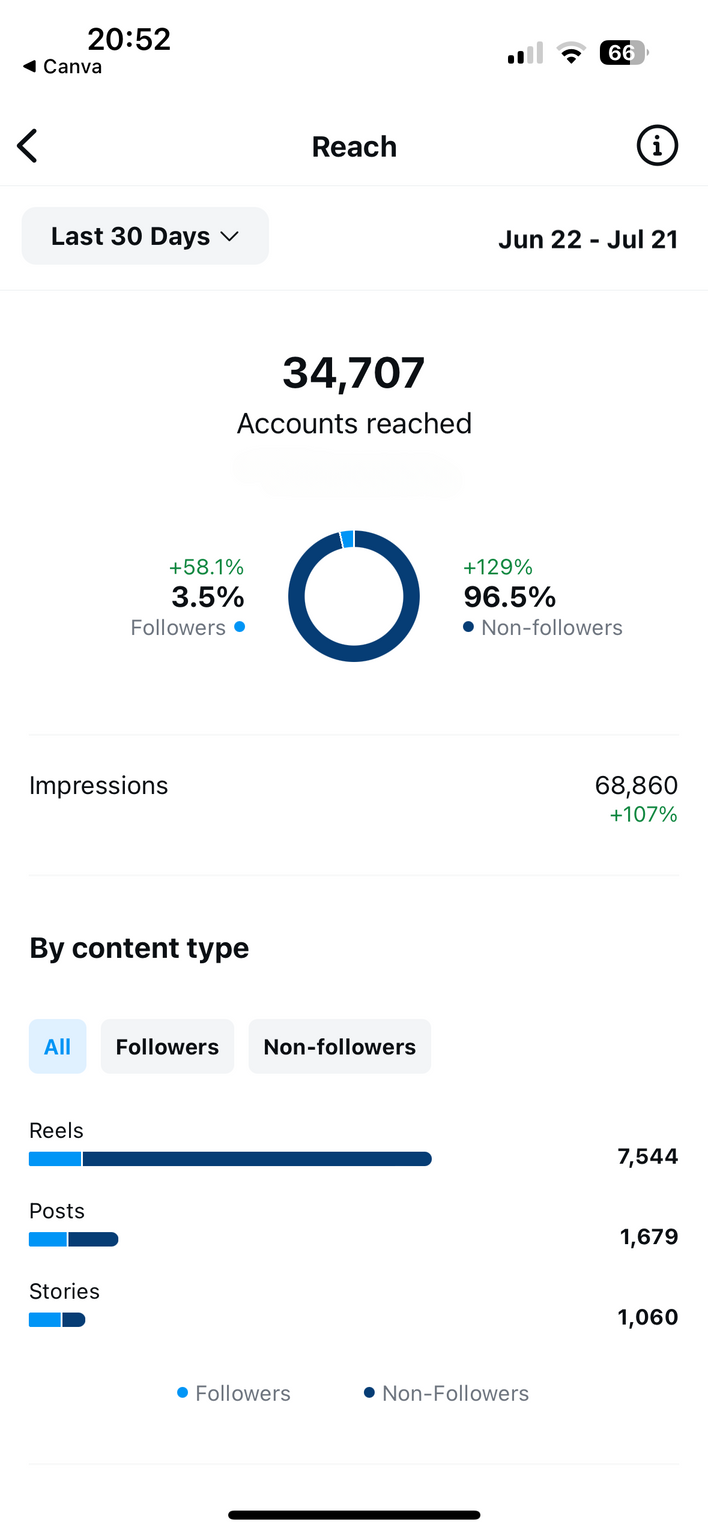Screen dimensions: 708x1534
Task: Switch to the Non-followers filter chip
Action: [339, 1047]
